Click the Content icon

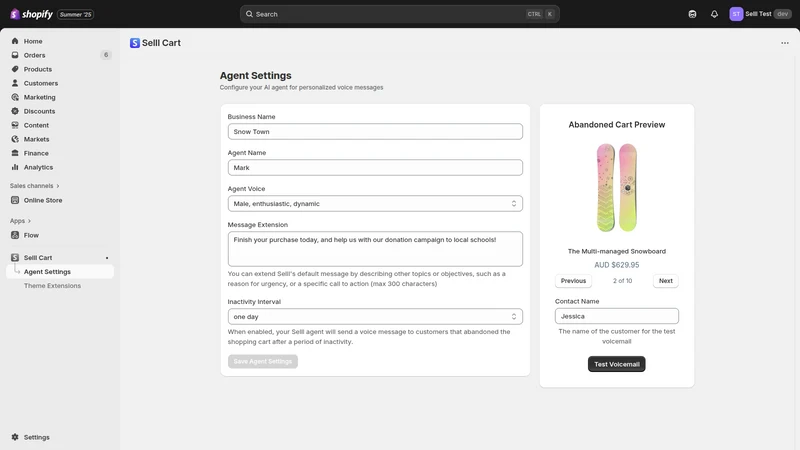point(15,125)
